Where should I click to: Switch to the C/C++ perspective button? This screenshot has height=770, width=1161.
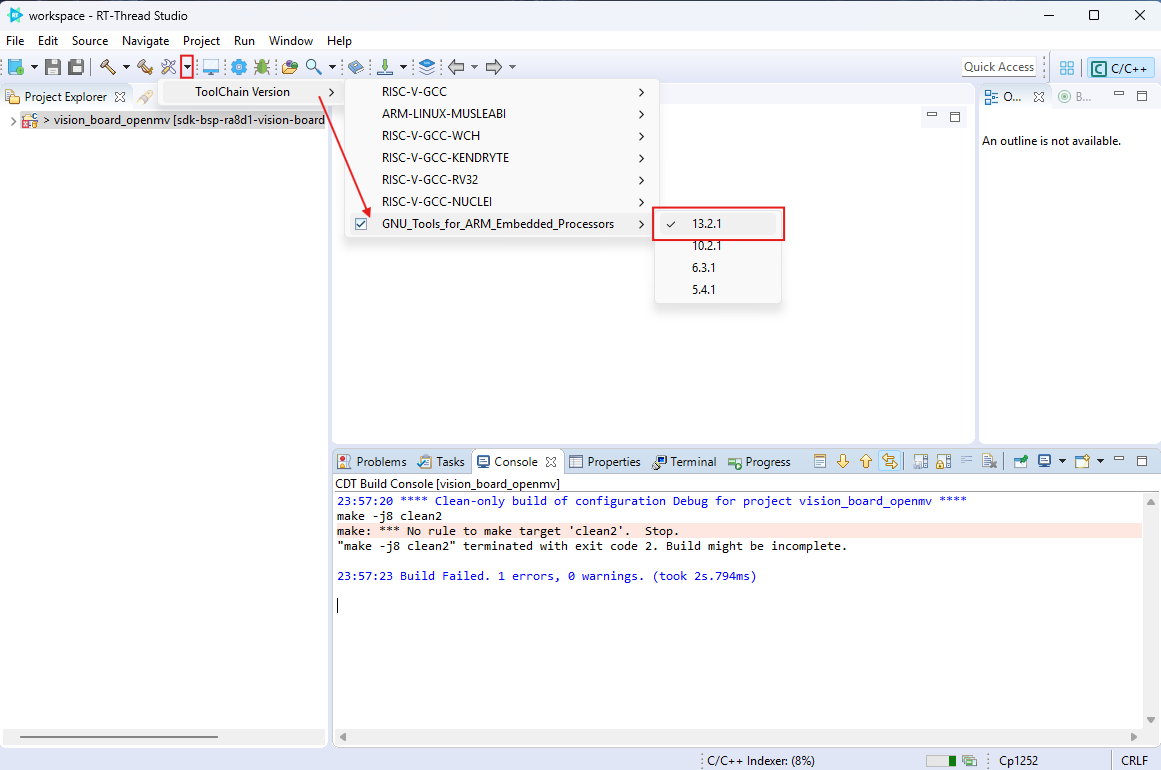1120,68
